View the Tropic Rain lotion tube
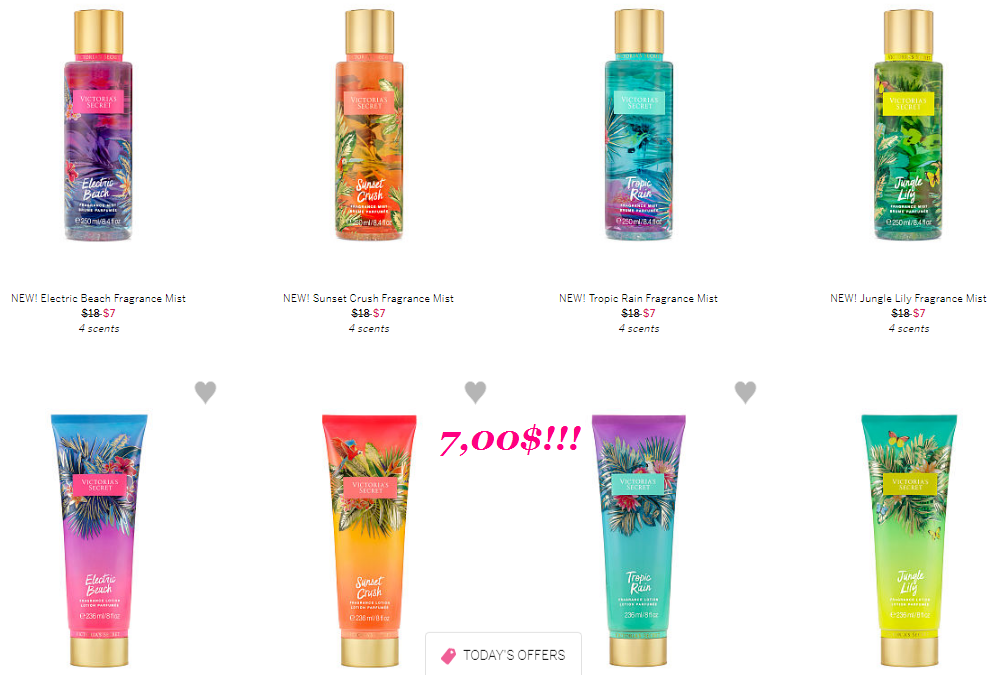The width and height of the screenshot is (1001, 675). pos(638,540)
